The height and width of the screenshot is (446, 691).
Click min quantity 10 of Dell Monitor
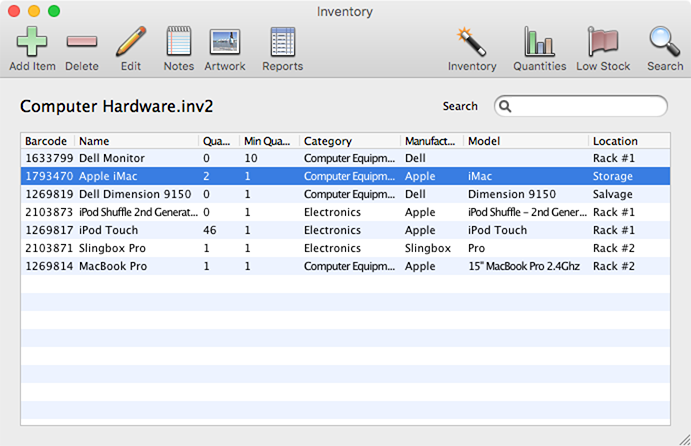pyautogui.click(x=251, y=158)
